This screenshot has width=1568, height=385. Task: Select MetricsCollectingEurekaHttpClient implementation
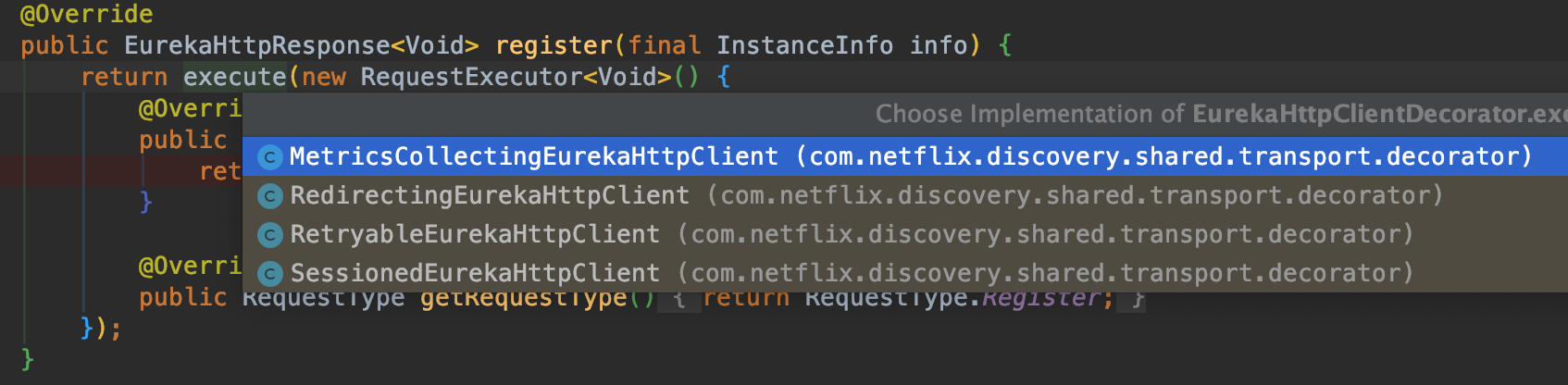click(x=905, y=156)
